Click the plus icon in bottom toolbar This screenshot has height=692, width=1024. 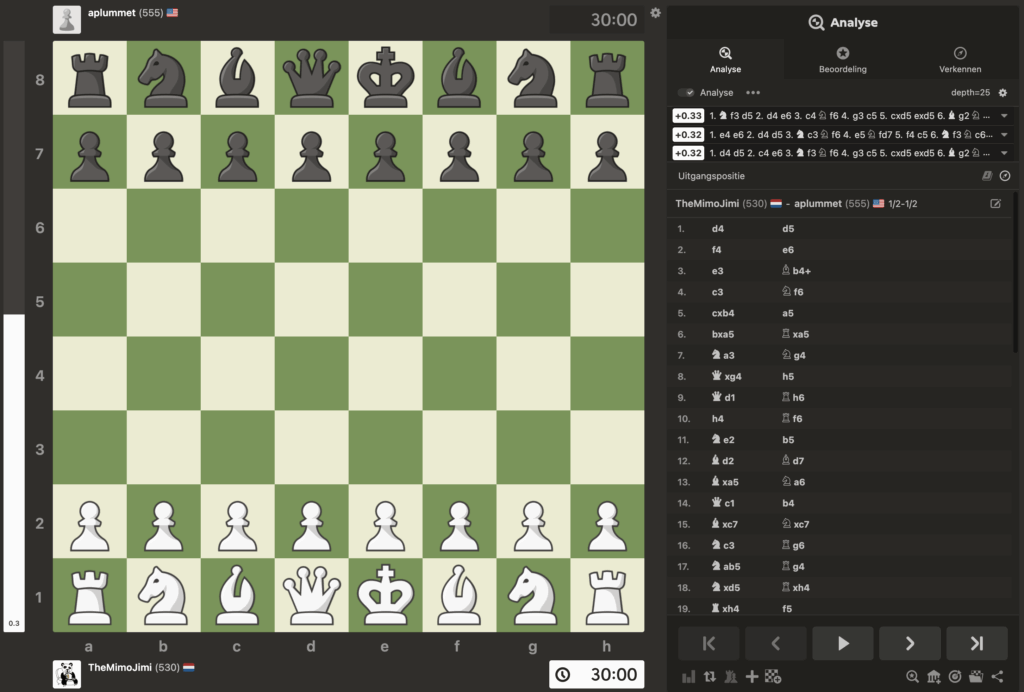pos(751,676)
